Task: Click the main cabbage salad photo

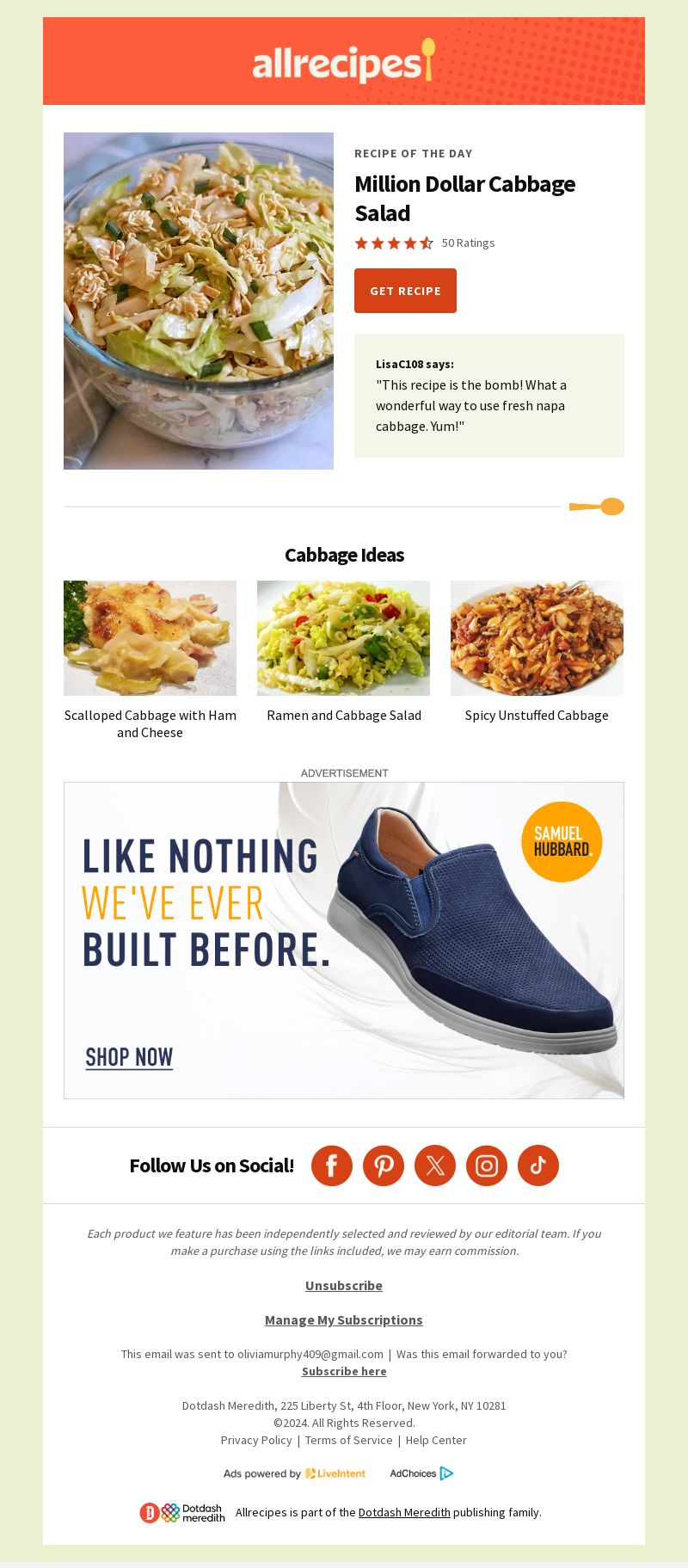Action: (x=199, y=301)
